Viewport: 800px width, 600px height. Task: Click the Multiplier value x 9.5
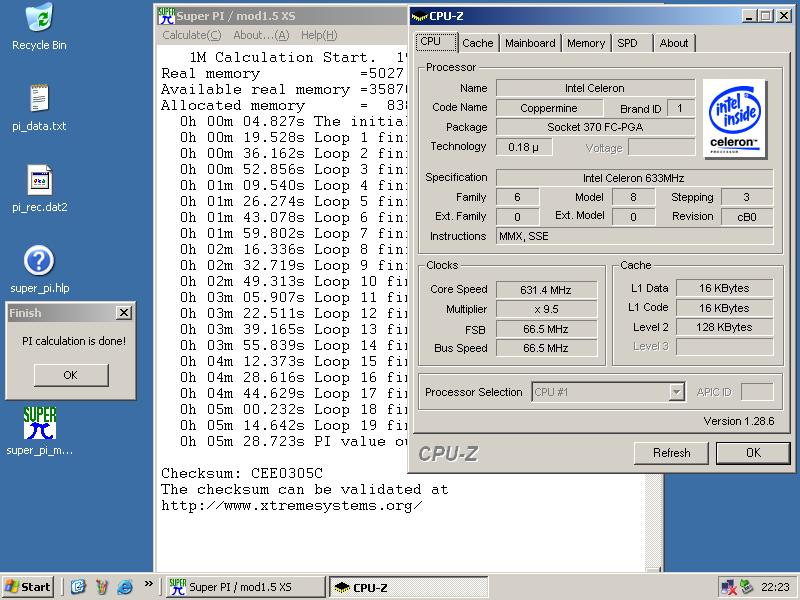click(x=546, y=309)
